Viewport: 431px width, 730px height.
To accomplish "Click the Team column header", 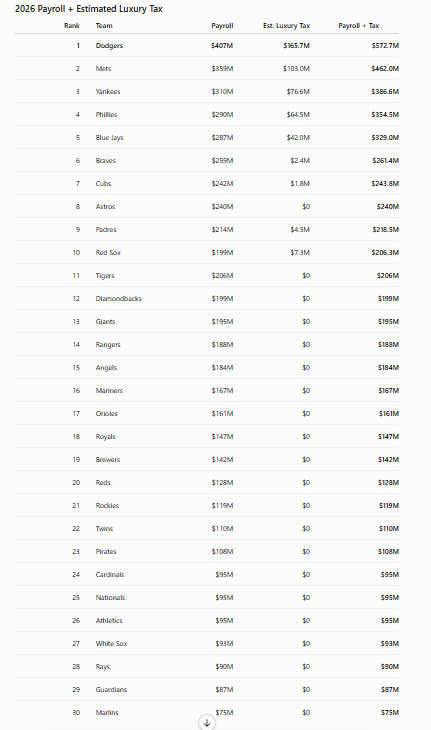I will (x=104, y=26).
